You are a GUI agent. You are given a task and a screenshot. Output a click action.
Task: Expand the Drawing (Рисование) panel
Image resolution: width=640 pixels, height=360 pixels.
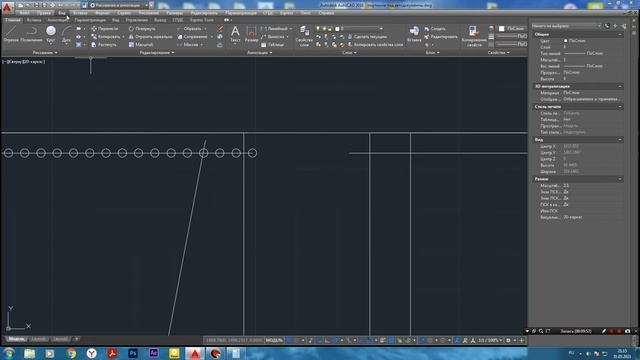(x=45, y=53)
